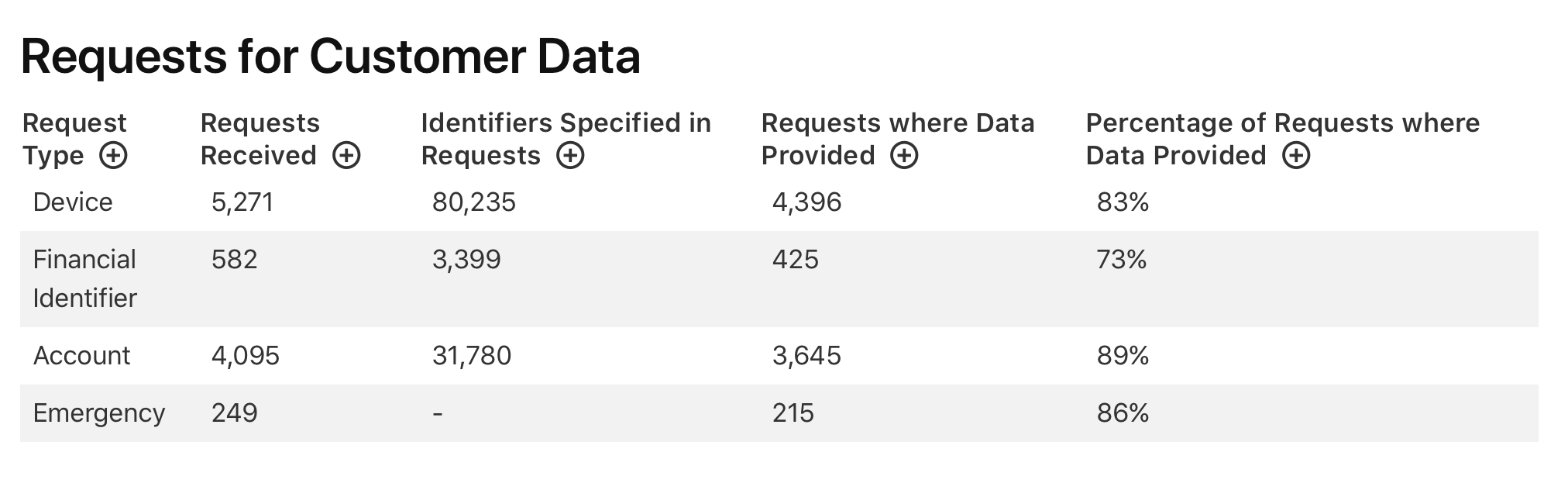Expand the Request Type plus icon

click(x=113, y=156)
